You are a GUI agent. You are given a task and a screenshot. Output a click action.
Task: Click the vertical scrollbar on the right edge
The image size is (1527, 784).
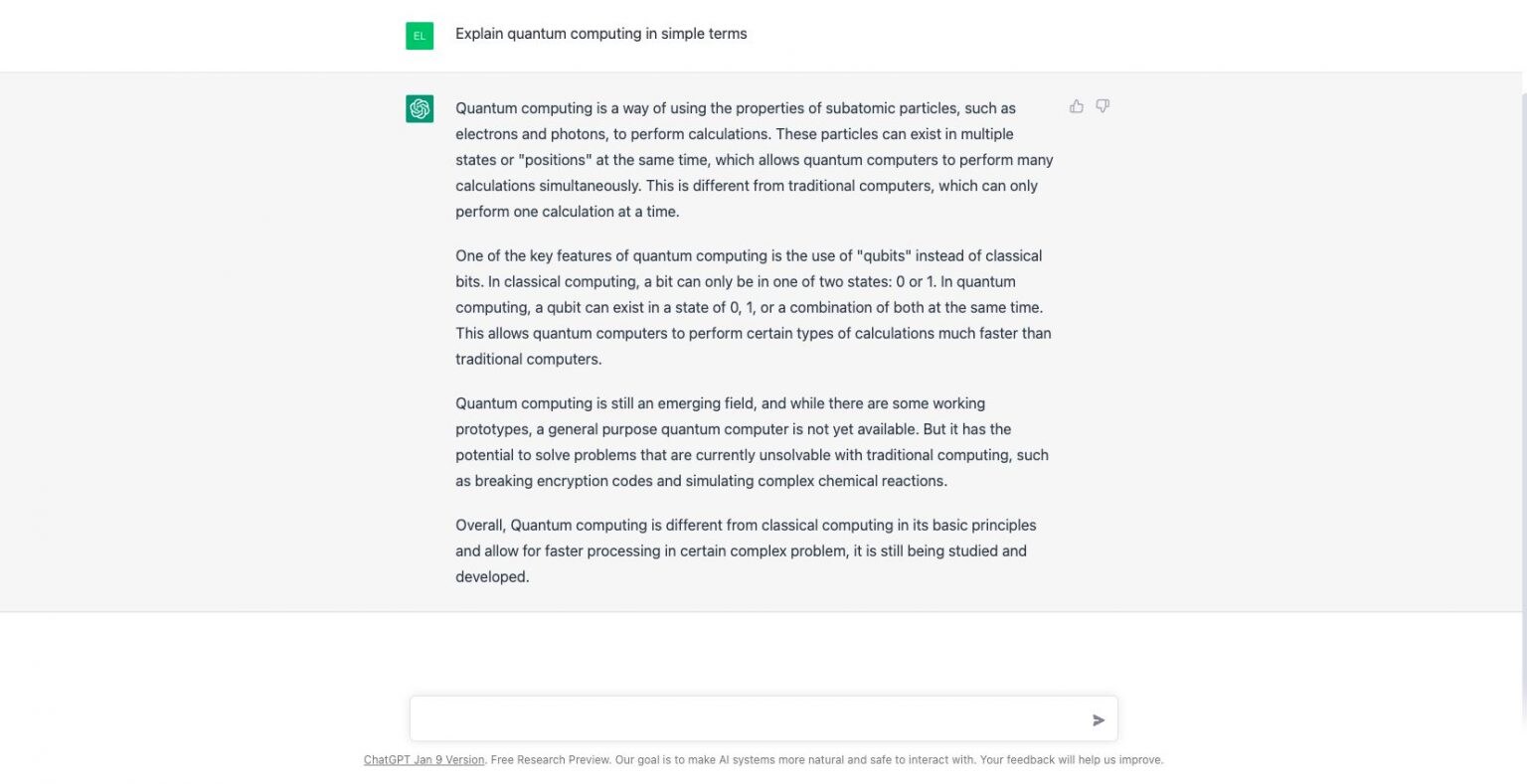click(x=1522, y=397)
